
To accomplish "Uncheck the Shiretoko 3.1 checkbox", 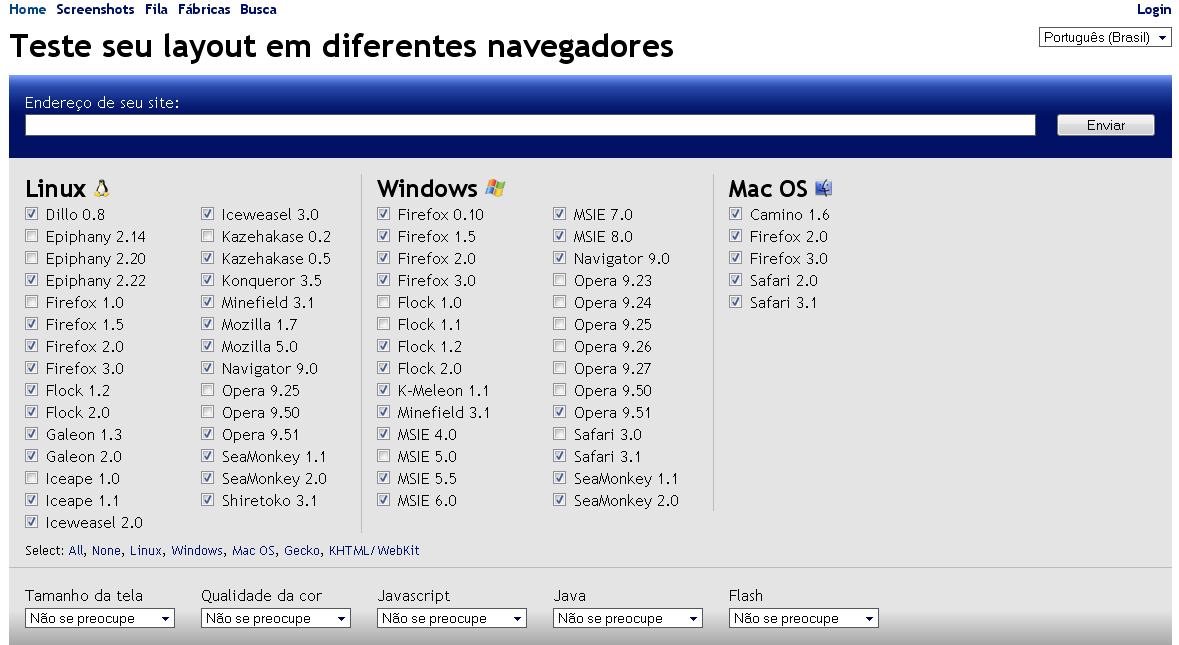I will coord(208,500).
